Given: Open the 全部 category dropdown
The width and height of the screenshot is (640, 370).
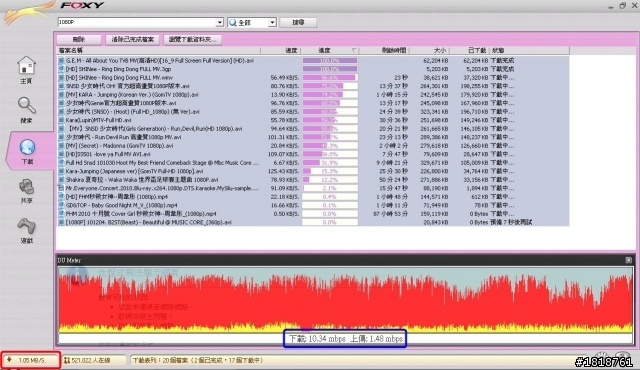Looking at the screenshot, I should coord(272,22).
